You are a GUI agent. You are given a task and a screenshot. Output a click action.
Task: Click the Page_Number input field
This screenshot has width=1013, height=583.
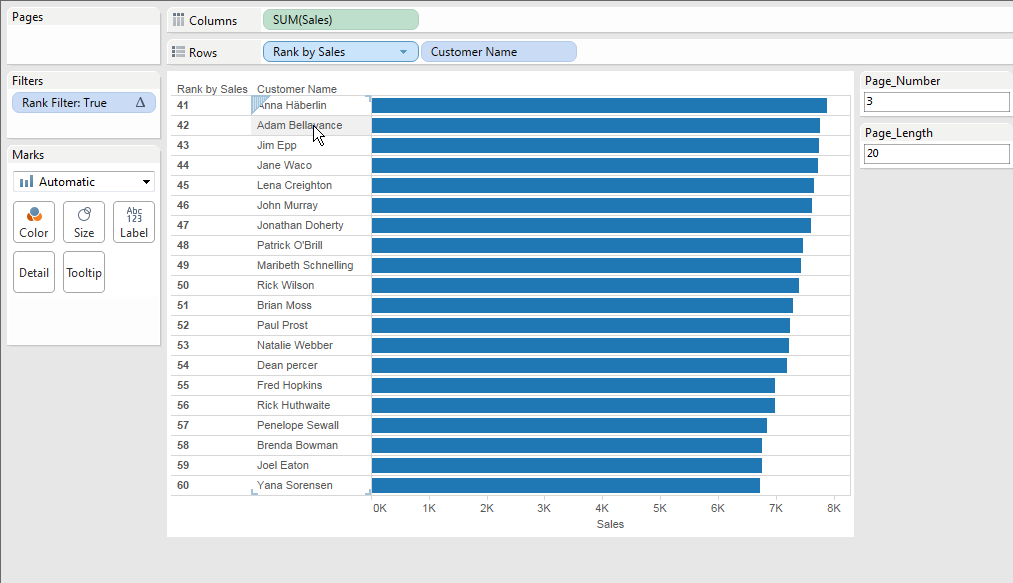(937, 102)
